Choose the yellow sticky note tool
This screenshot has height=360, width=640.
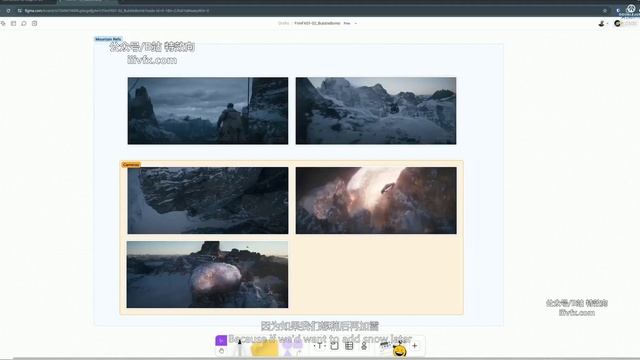point(264,348)
